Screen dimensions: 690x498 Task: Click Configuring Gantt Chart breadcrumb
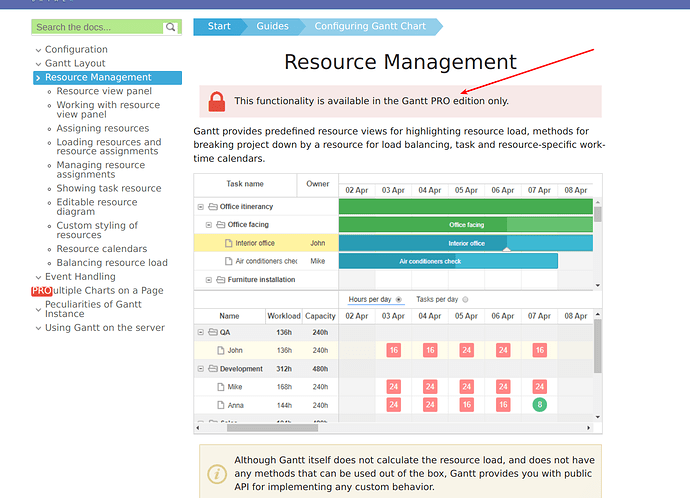[x=370, y=26]
